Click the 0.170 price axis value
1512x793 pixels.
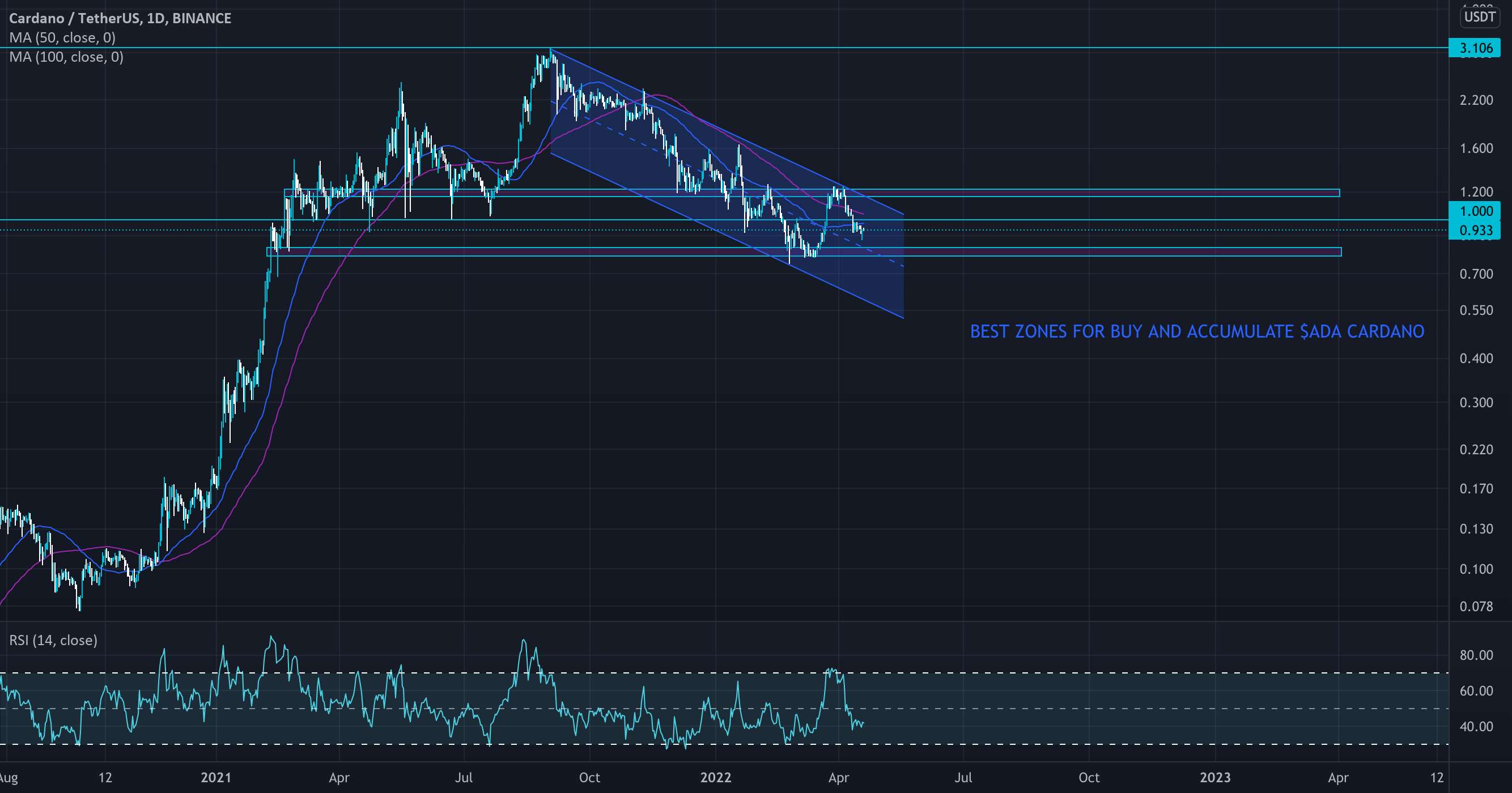(1476, 489)
